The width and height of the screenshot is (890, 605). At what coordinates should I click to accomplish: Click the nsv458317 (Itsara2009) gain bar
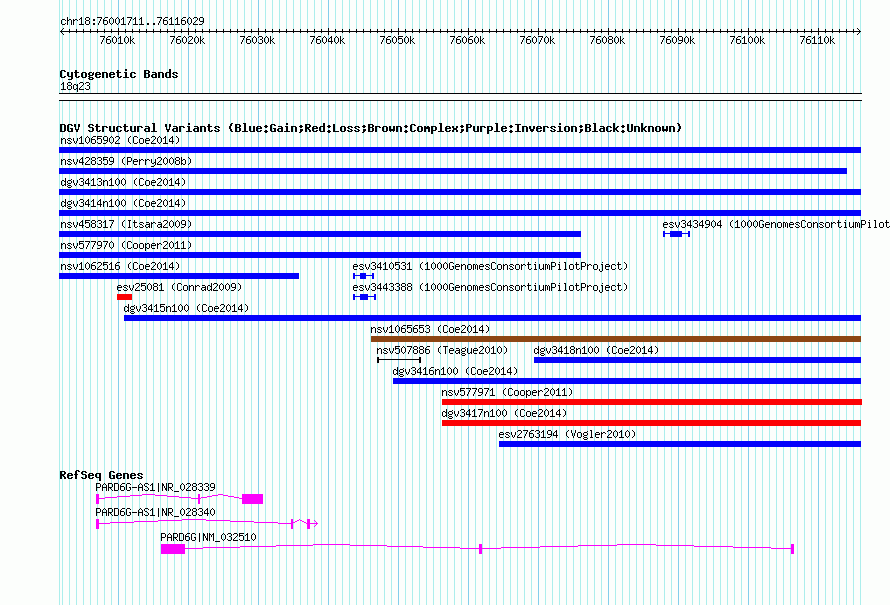point(320,234)
